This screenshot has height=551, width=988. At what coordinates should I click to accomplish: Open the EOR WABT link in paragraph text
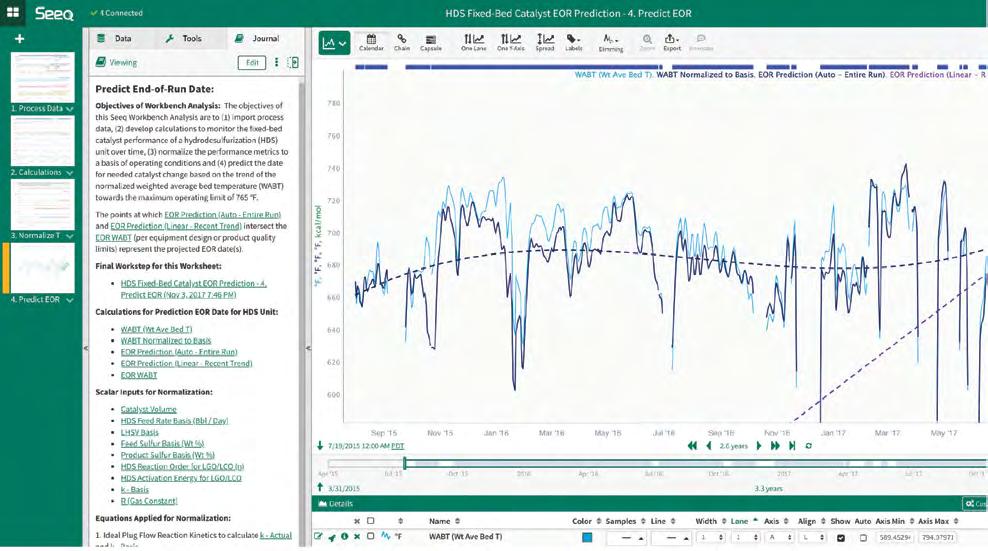tap(113, 238)
